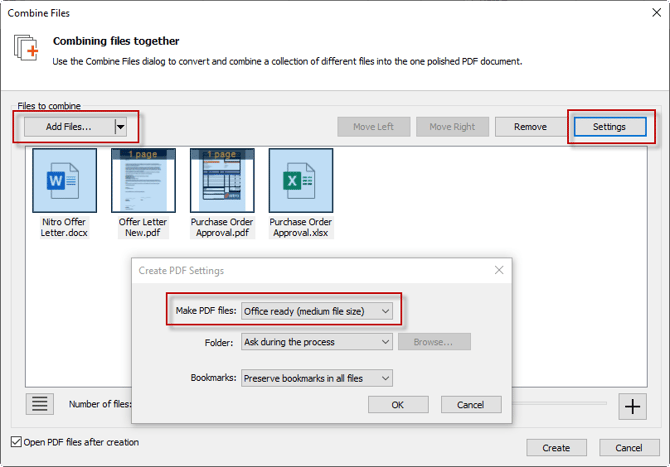Image resolution: width=670 pixels, height=467 pixels.
Task: Click the plus zoom icon button
Action: [632, 405]
